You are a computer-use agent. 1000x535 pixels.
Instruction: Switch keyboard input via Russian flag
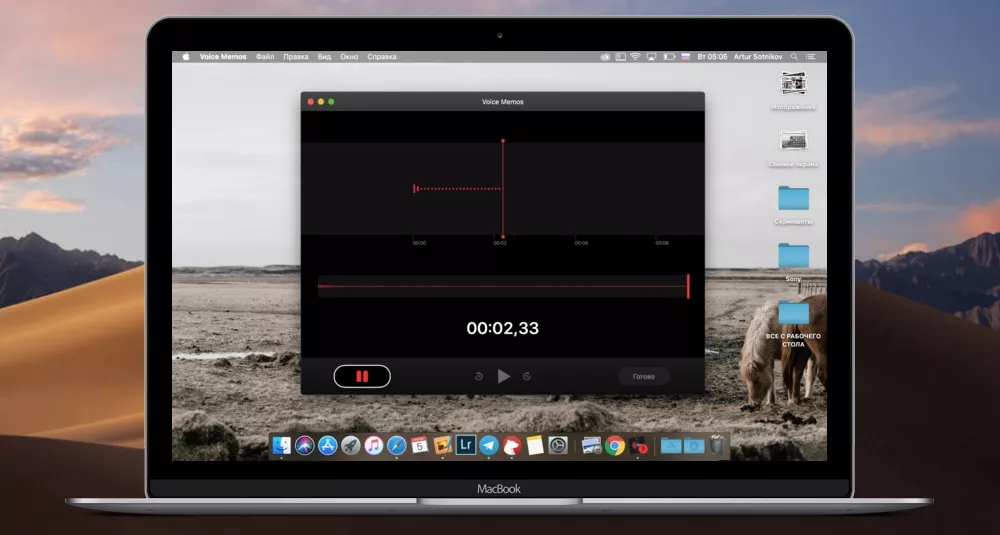(686, 57)
